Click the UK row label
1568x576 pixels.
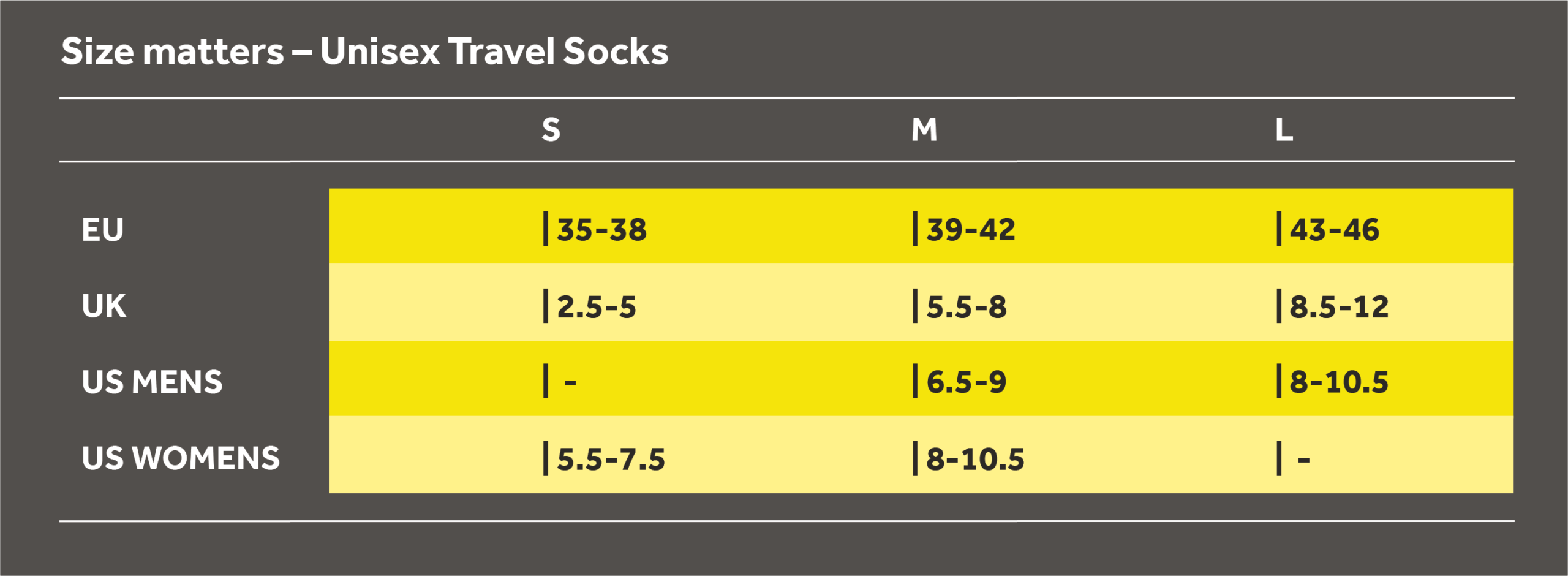tap(104, 306)
